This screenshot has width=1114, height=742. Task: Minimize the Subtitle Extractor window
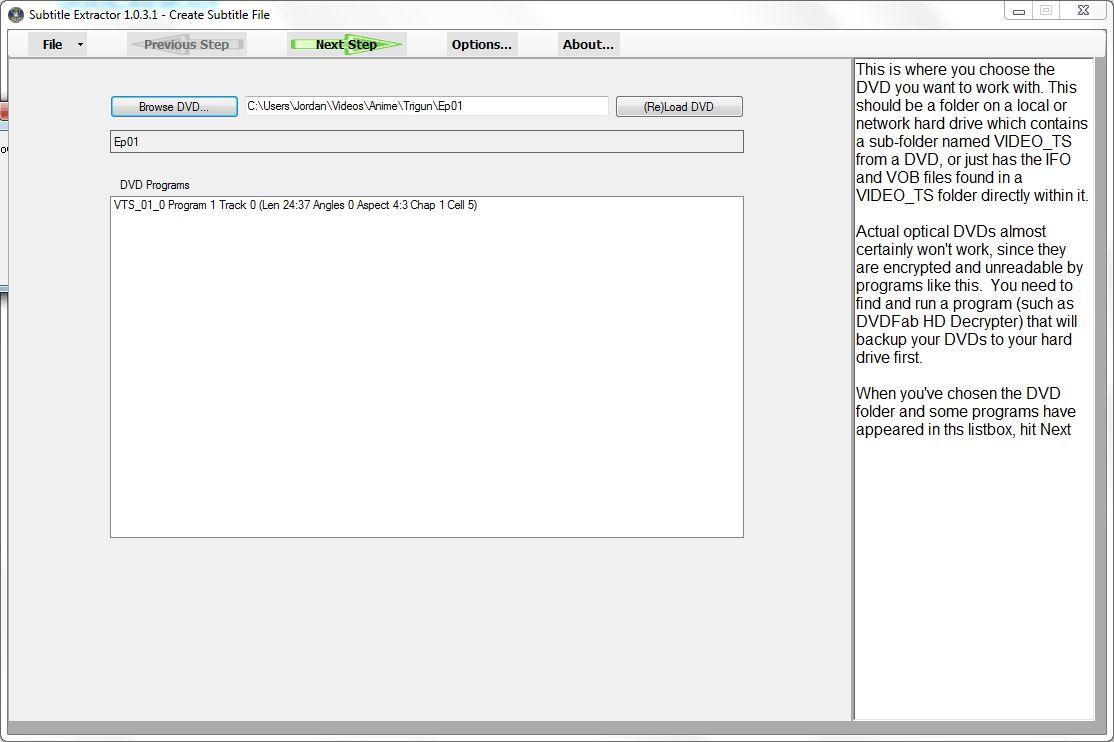tap(1020, 10)
